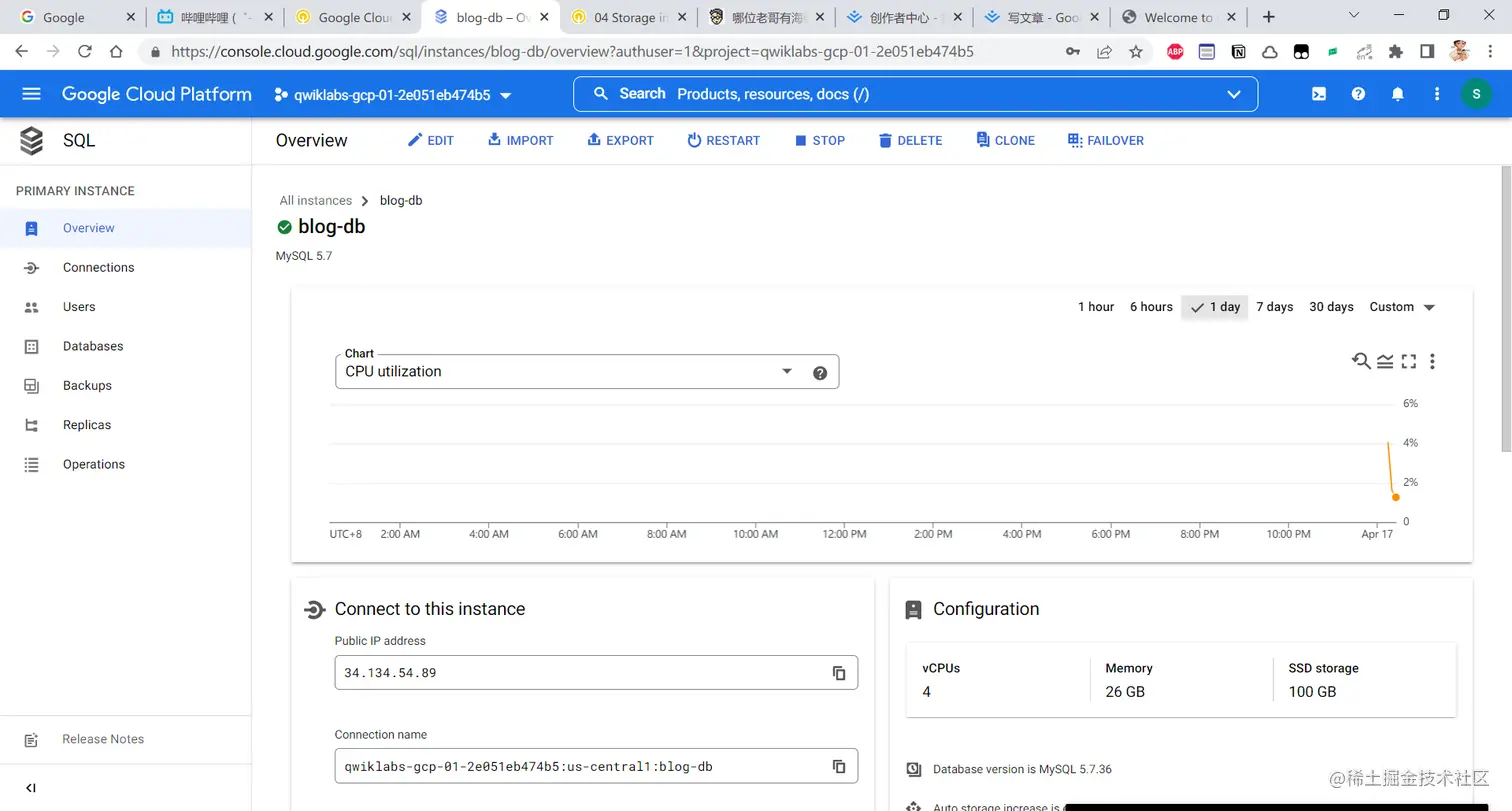1512x811 pixels.
Task: Open the project selector dropdown
Action: pos(393,95)
